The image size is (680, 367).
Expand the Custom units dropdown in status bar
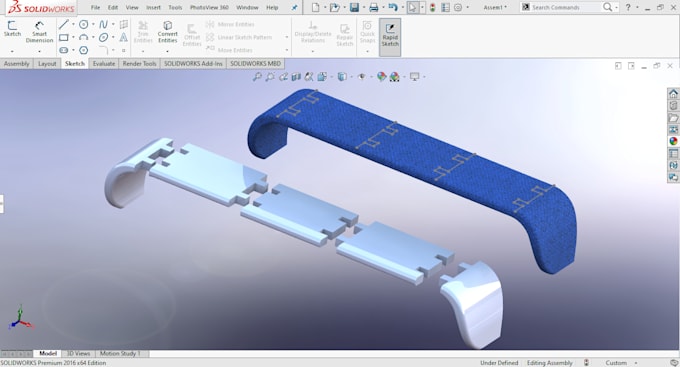coord(636,363)
